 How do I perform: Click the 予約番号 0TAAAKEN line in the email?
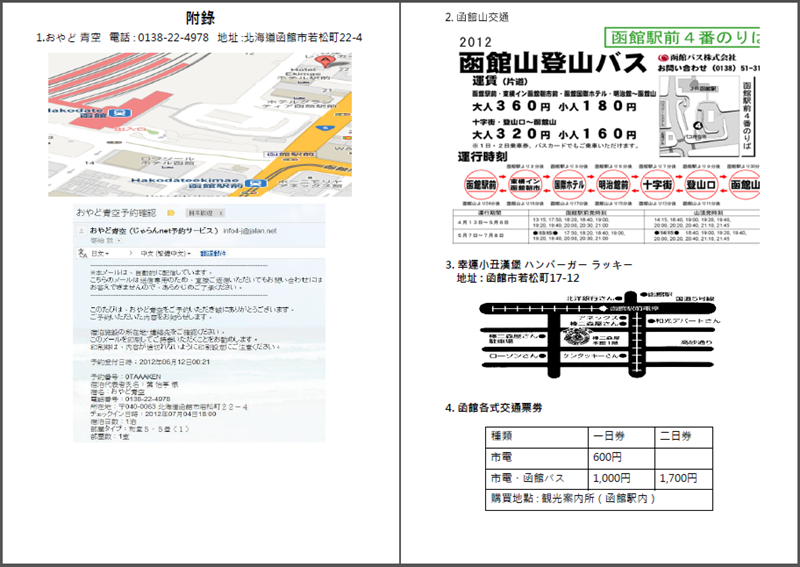126,377
